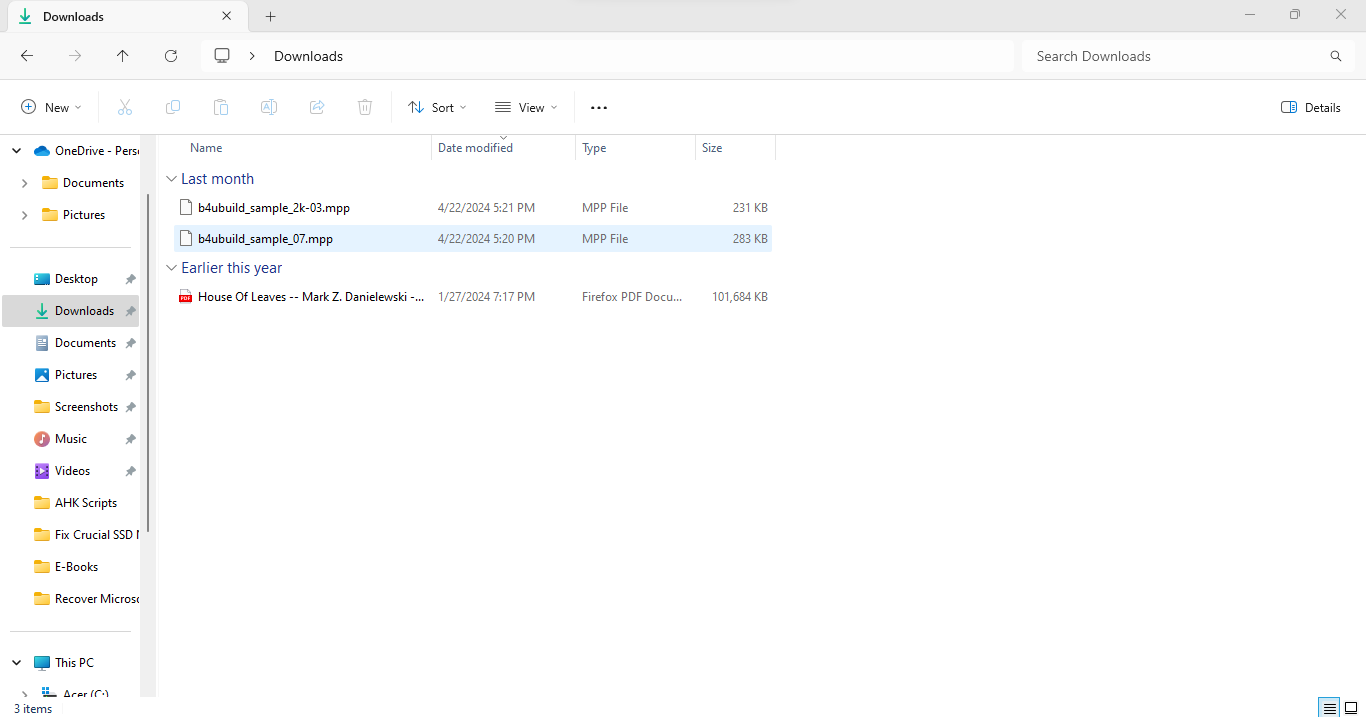Screen dimensions: 1366x717
Task: Collapse the This PC node
Action: pyautogui.click(x=16, y=663)
